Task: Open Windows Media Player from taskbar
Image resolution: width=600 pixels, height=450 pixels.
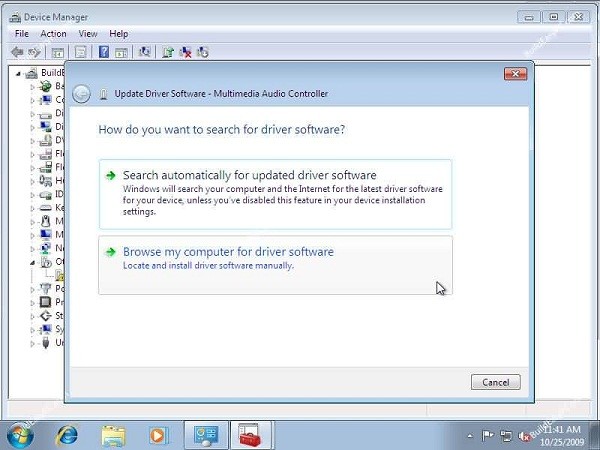Action: click(x=158, y=435)
